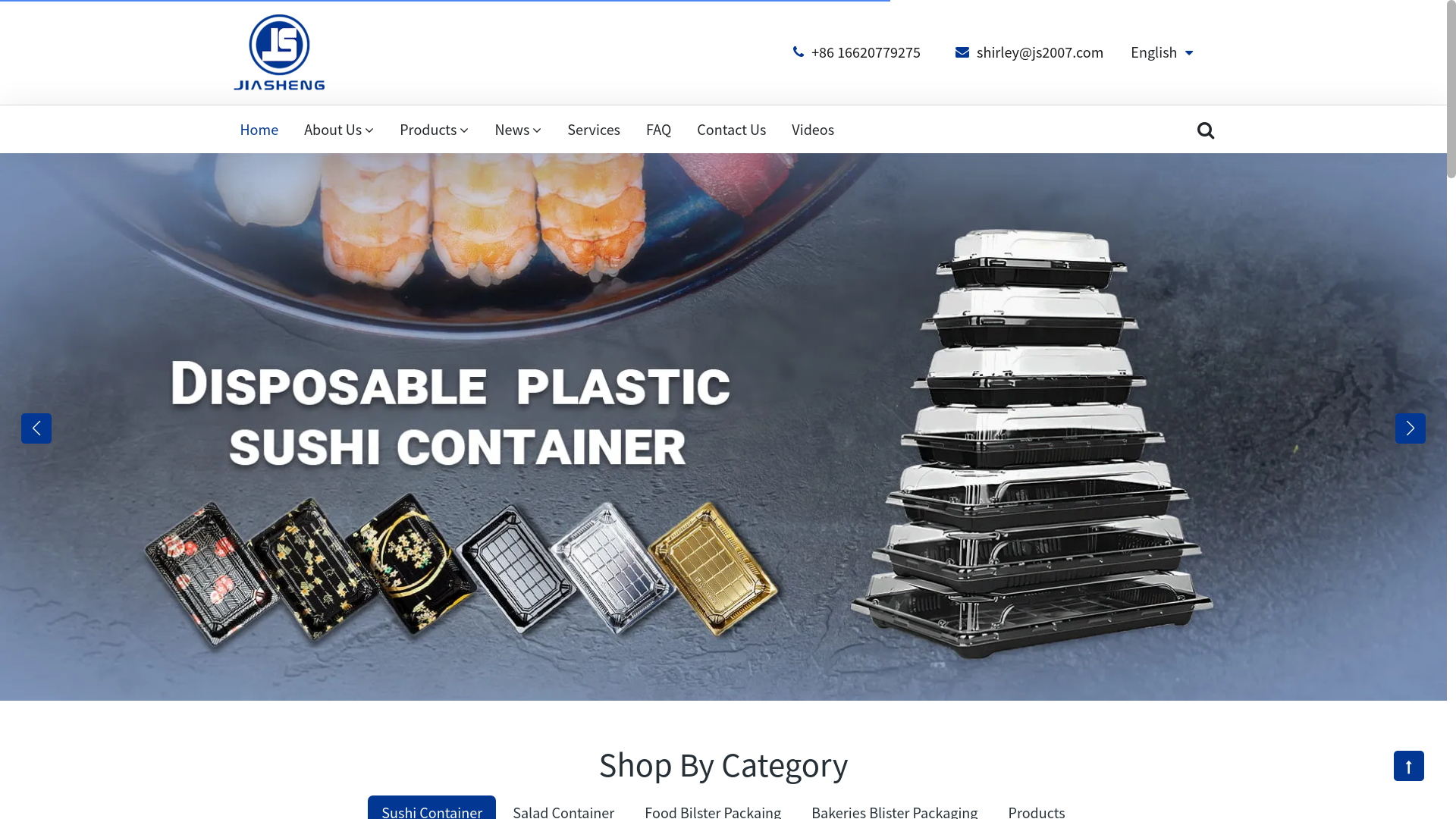This screenshot has width=1456, height=819.
Task: Expand the English language dropdown
Action: [1162, 52]
